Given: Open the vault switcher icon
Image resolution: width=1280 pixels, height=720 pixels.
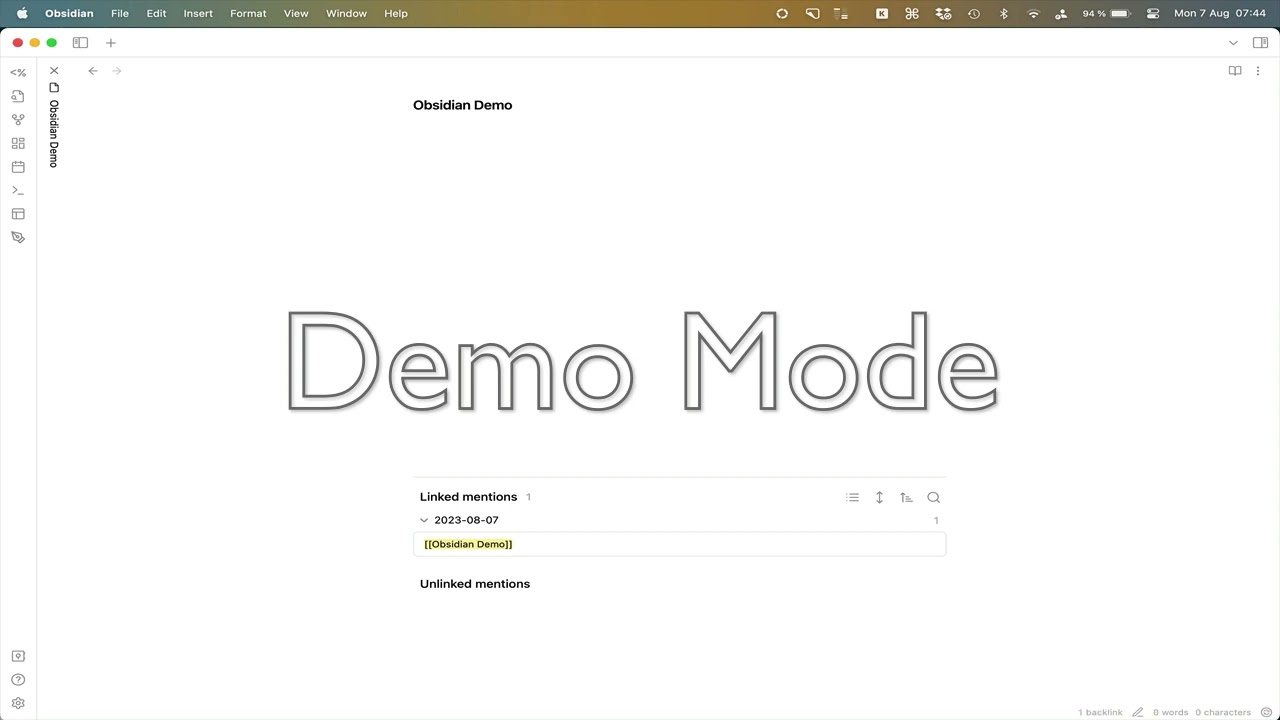Looking at the screenshot, I should (18, 656).
